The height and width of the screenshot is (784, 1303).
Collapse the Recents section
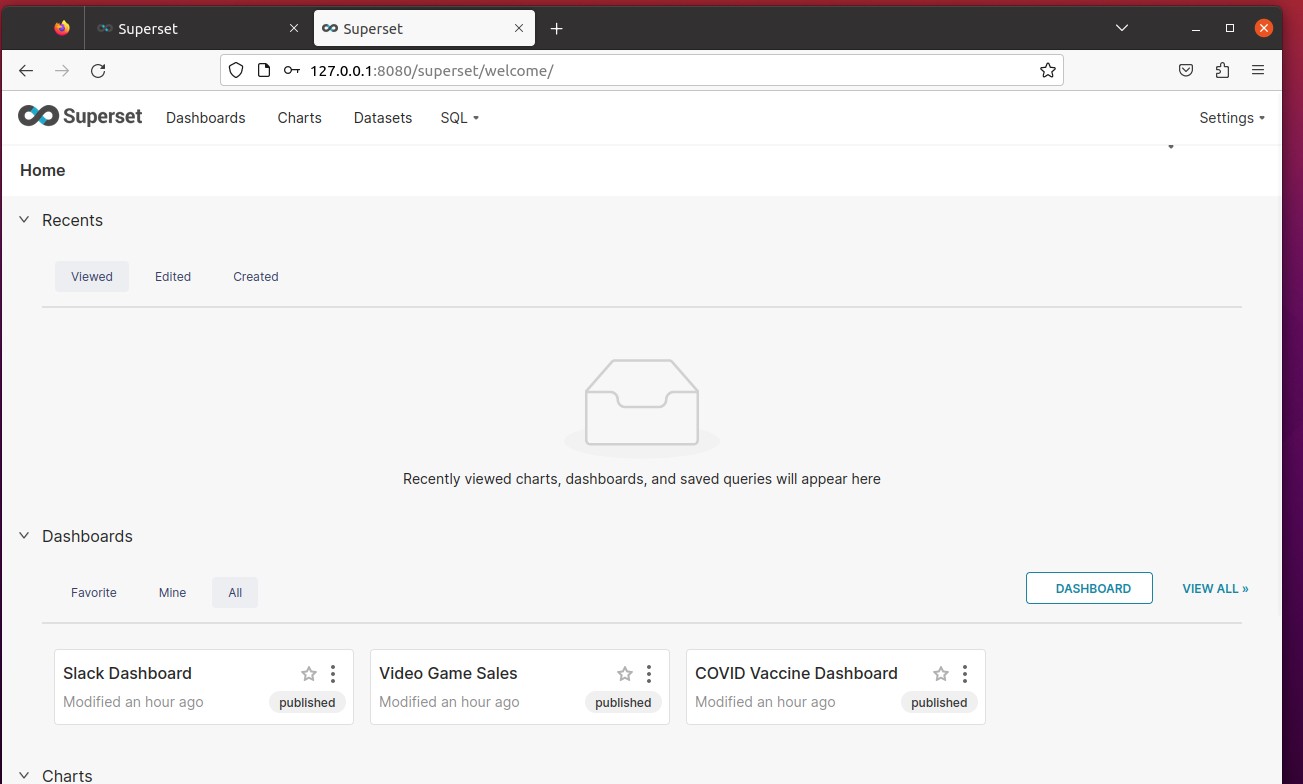pos(25,220)
